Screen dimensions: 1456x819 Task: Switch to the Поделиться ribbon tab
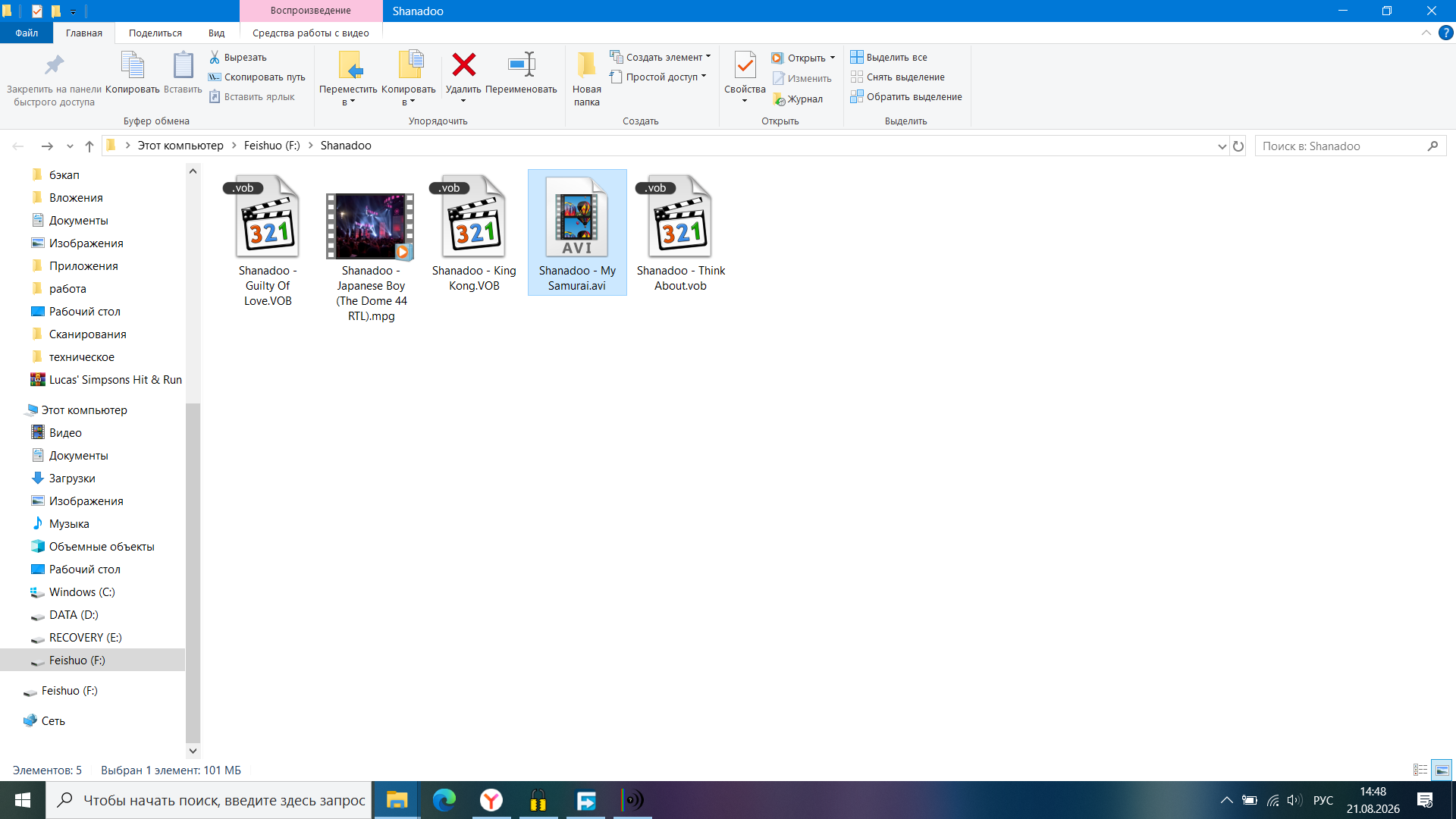[155, 33]
